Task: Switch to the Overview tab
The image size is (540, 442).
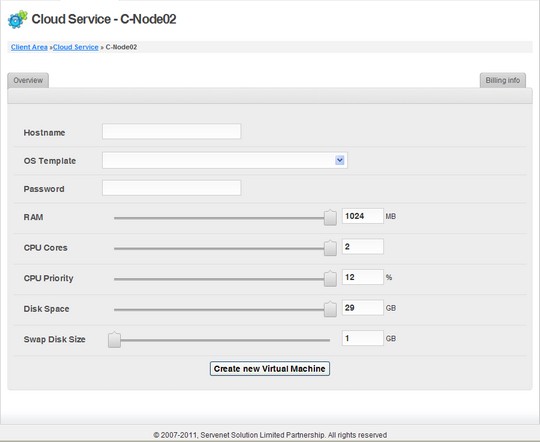Action: point(28,80)
